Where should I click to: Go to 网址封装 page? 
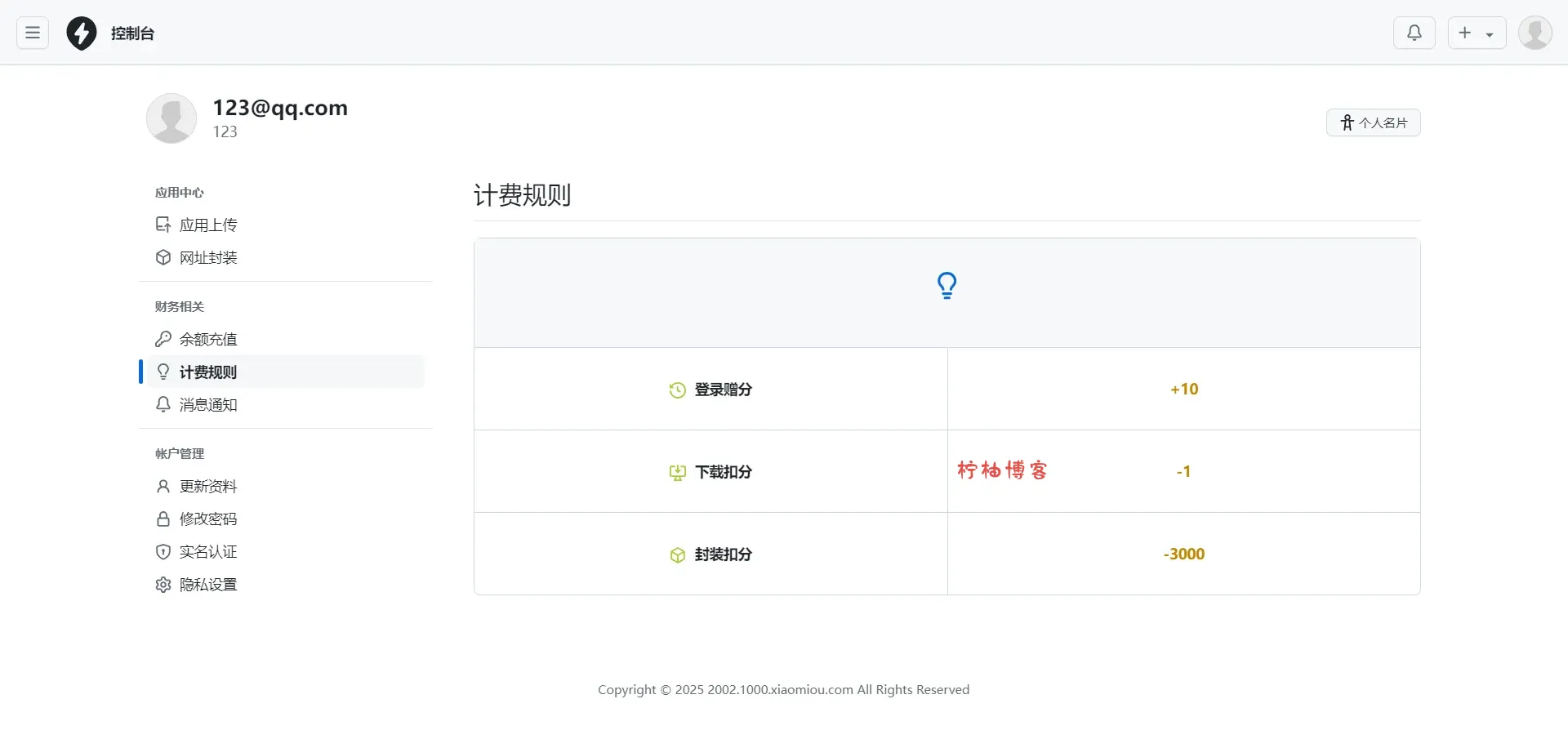(x=207, y=257)
